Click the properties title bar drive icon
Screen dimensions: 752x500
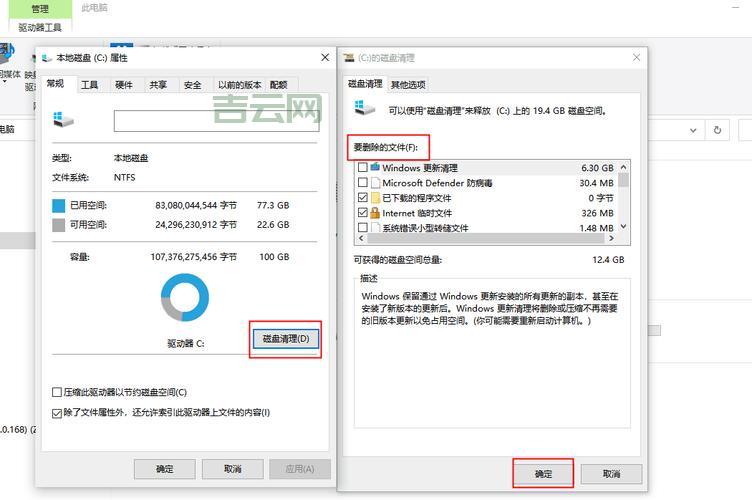(47, 58)
